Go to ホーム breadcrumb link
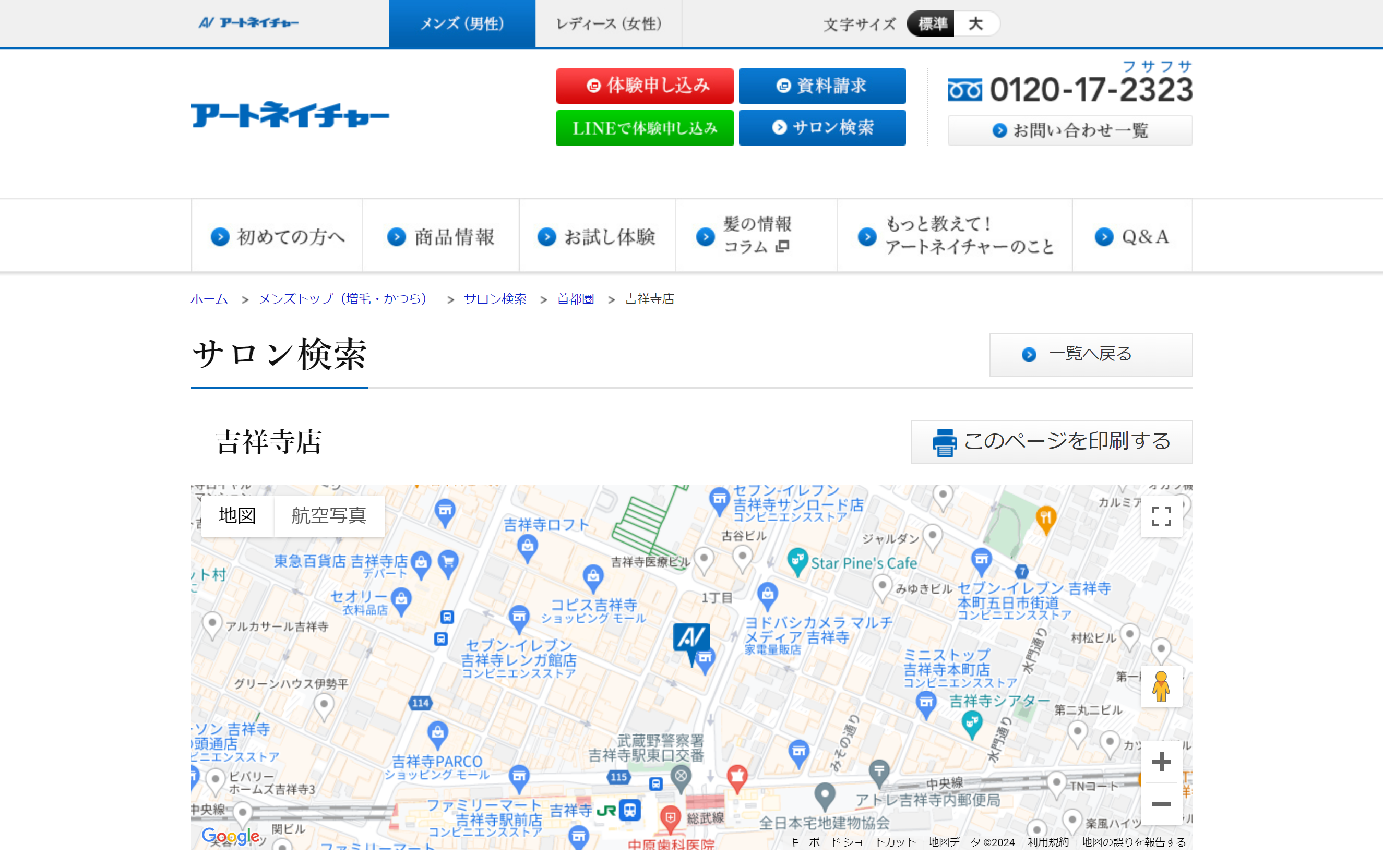Image resolution: width=1383 pixels, height=868 pixels. pos(209,298)
